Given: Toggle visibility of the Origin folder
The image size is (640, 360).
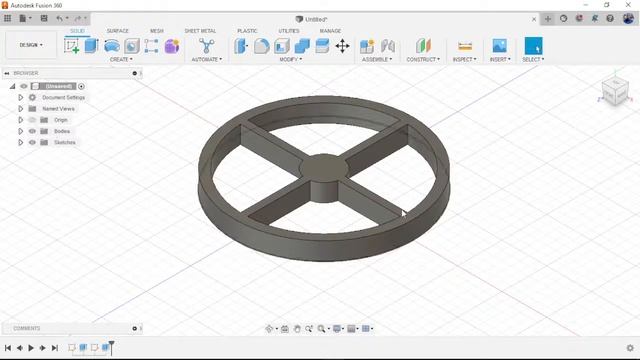Looking at the screenshot, I should 32,120.
